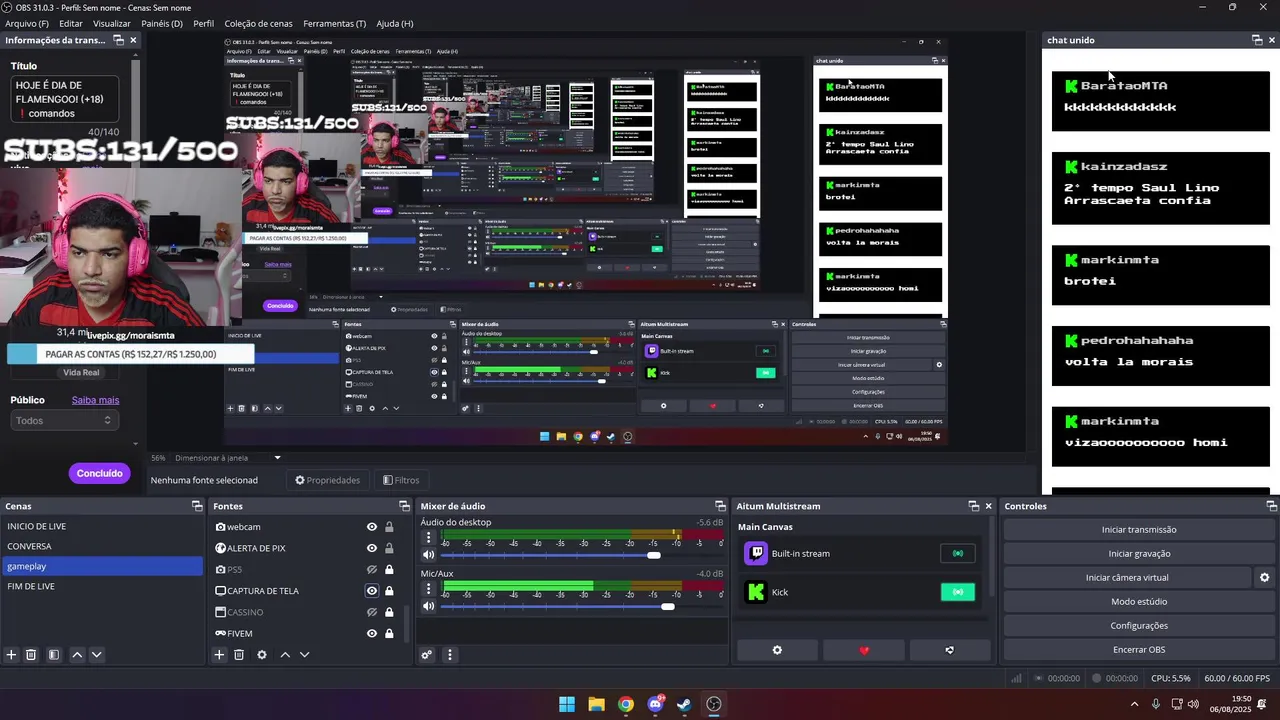Add a new scene with the Cenas plus icon
The width and height of the screenshot is (1280, 720).
click(x=11, y=655)
